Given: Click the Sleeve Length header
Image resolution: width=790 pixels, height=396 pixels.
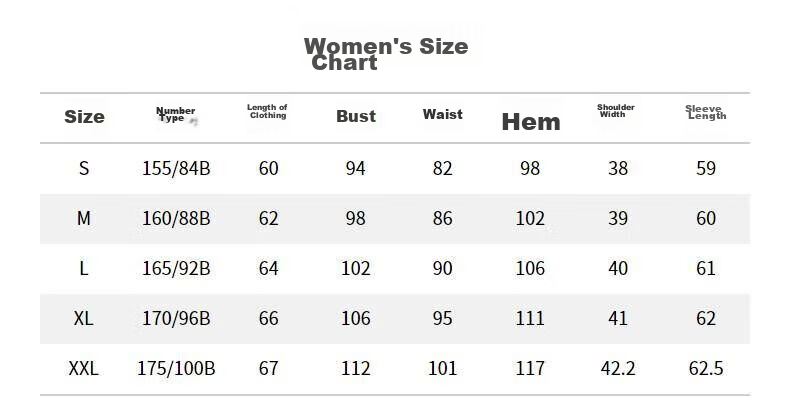Looking at the screenshot, I should tap(705, 112).
